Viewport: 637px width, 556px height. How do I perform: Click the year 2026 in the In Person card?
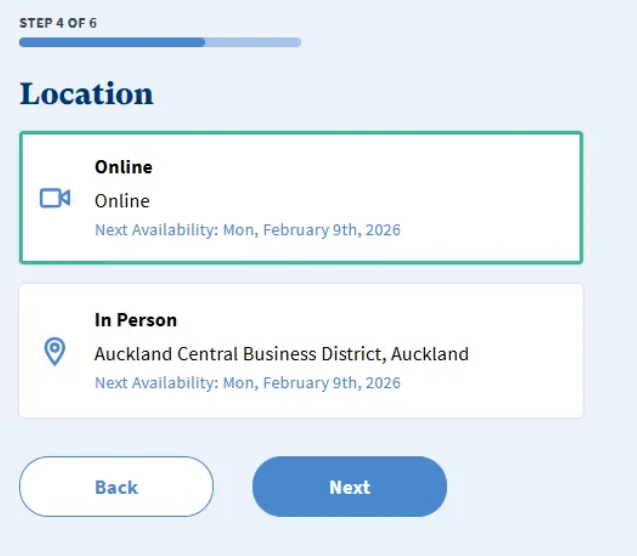[383, 383]
